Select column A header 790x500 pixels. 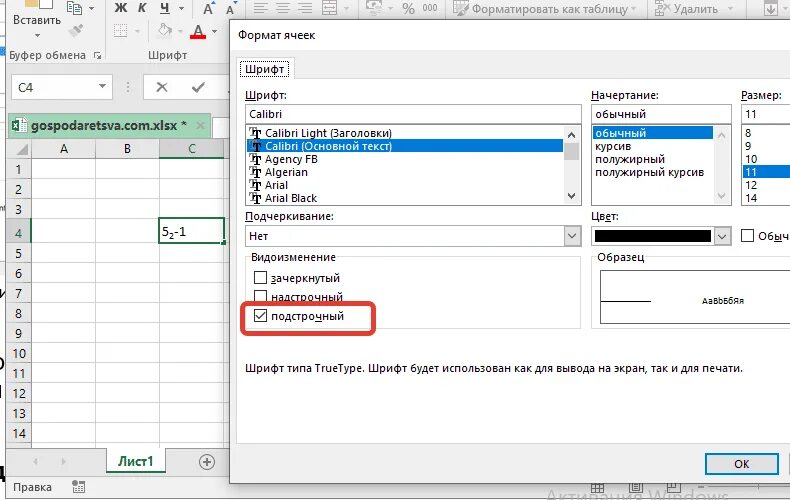[63, 149]
